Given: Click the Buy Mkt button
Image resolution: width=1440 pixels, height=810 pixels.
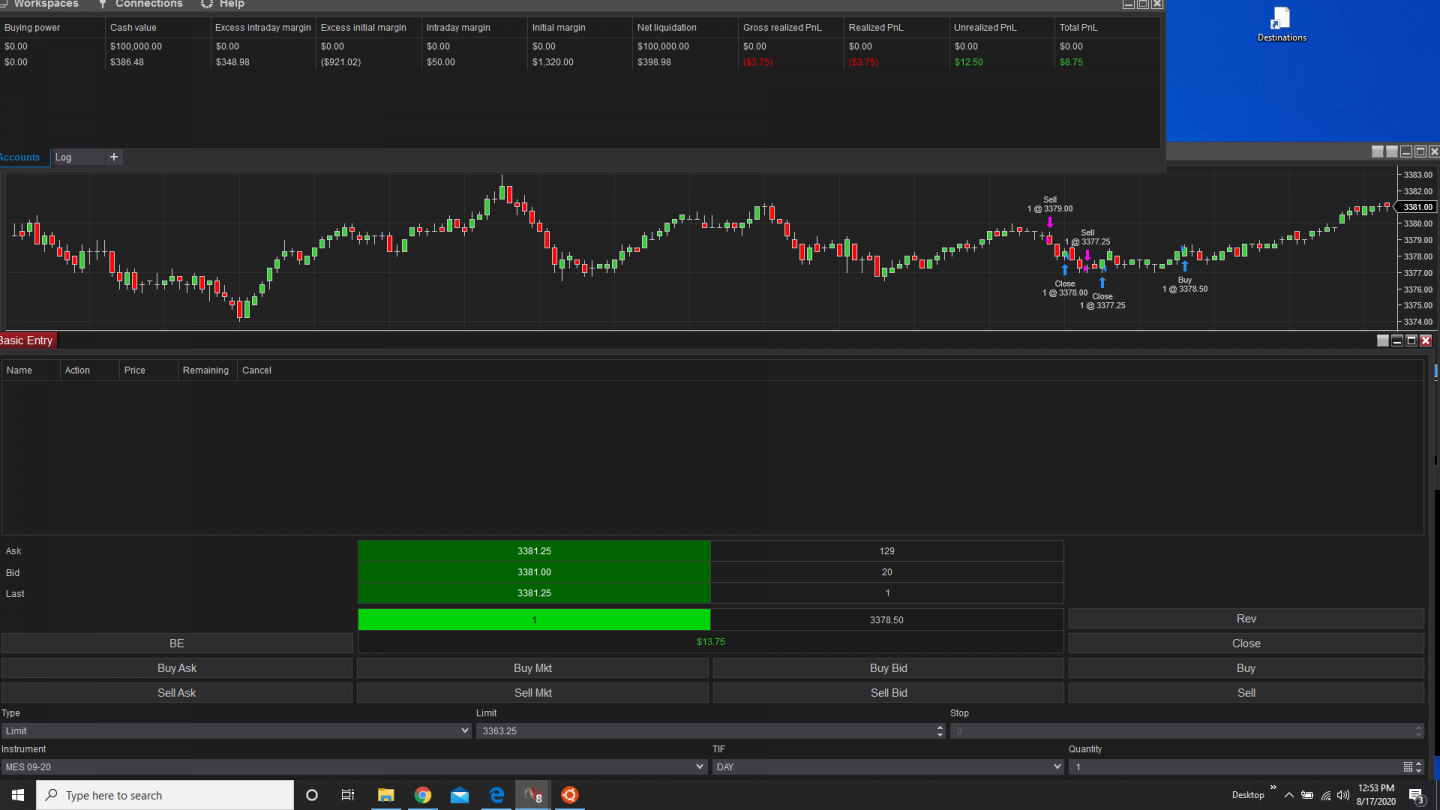Looking at the screenshot, I should (x=533, y=668).
